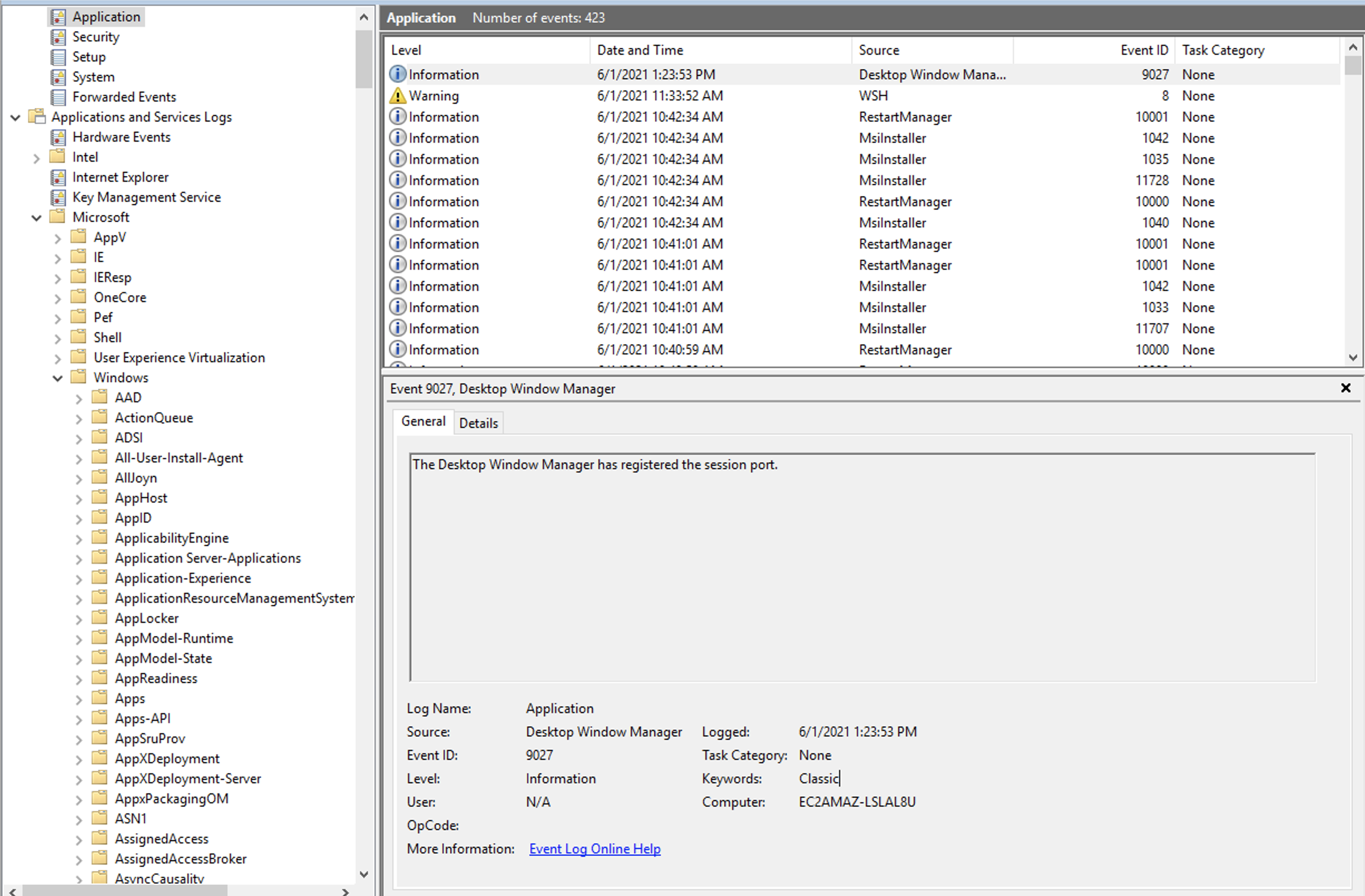Click the info icon on event 9027

pos(397,75)
